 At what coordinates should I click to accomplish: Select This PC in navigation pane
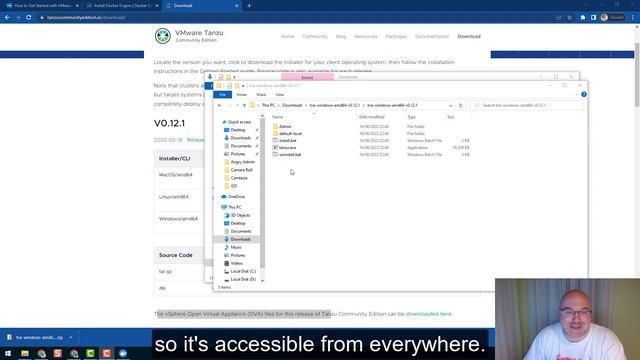[234, 207]
